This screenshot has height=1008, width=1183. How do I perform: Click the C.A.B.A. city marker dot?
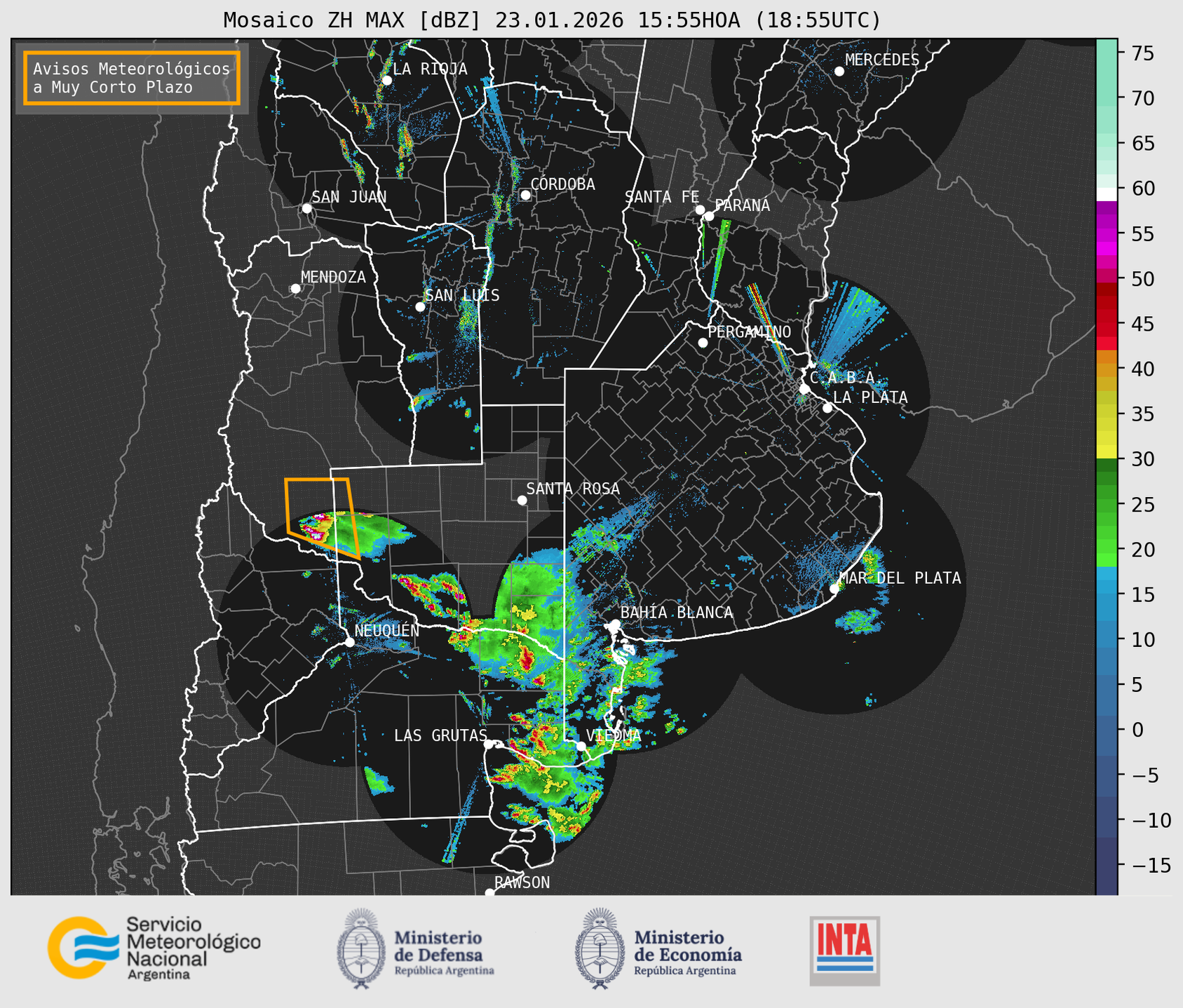pyautogui.click(x=805, y=388)
